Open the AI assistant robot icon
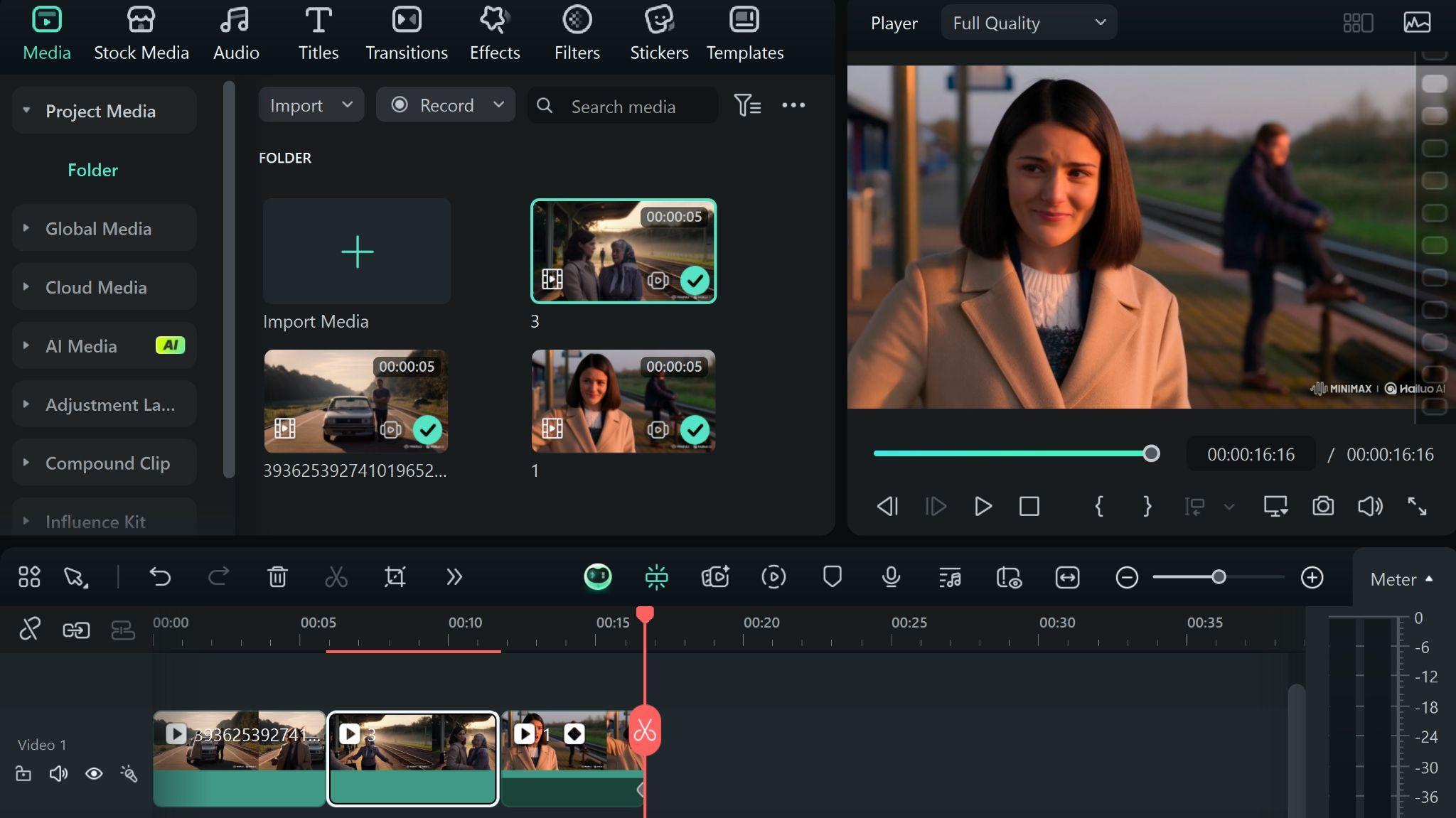 (x=597, y=576)
